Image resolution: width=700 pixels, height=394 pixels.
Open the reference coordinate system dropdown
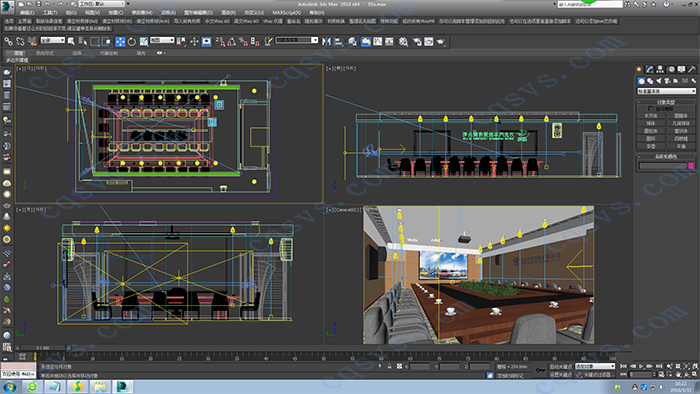pos(162,40)
